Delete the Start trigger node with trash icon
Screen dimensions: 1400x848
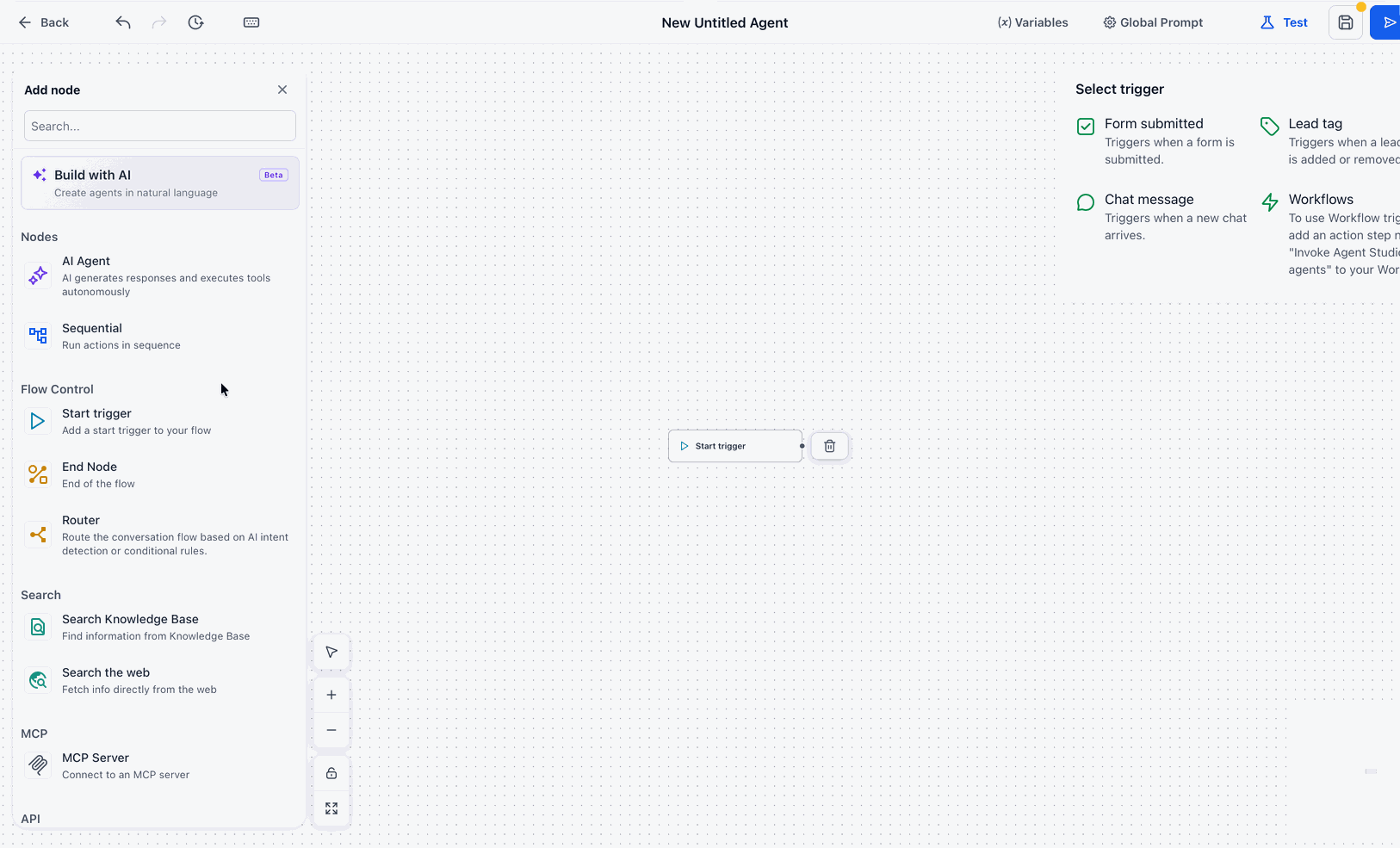(x=830, y=446)
